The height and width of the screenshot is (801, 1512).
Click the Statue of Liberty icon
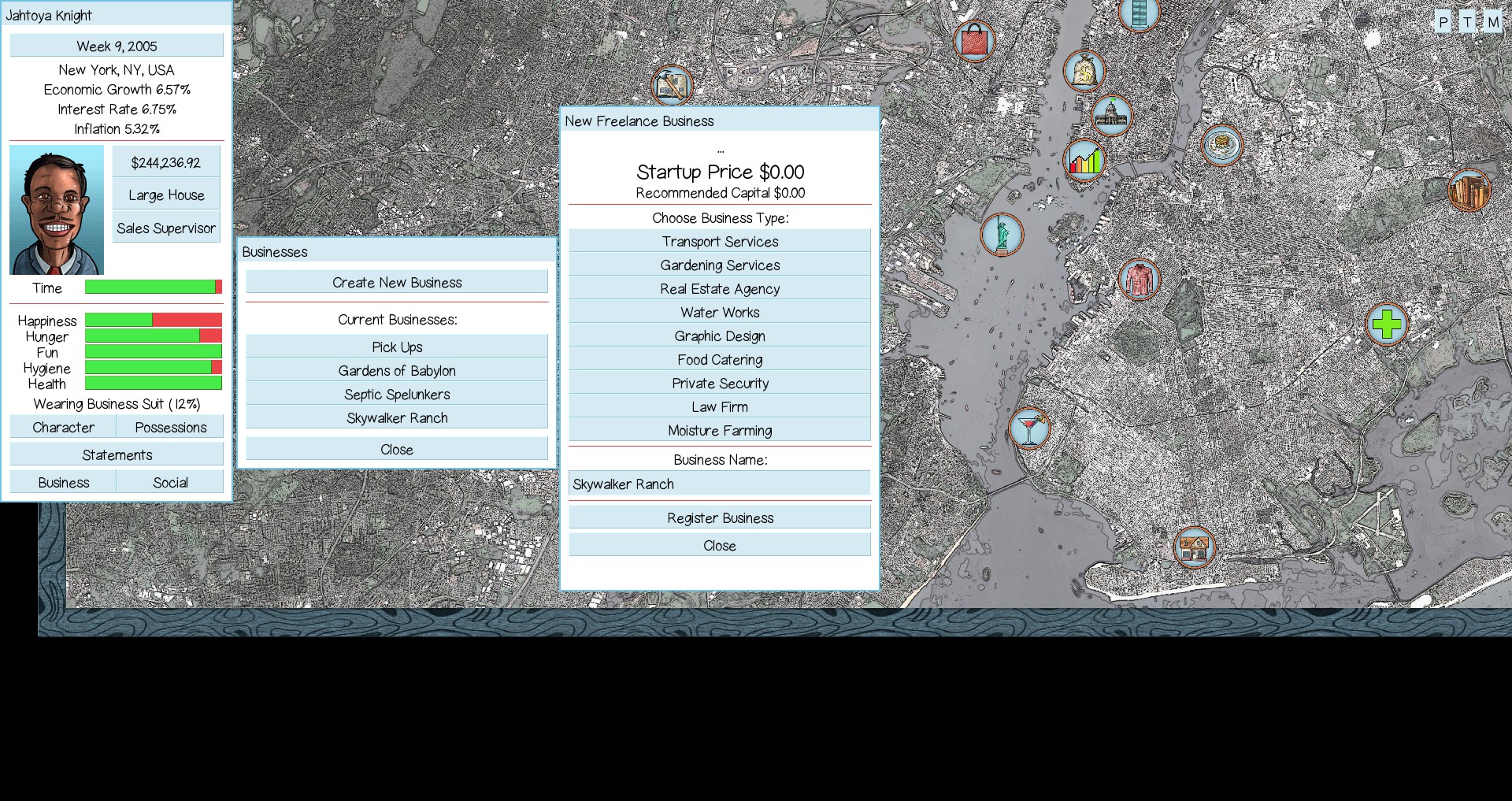(x=1002, y=234)
